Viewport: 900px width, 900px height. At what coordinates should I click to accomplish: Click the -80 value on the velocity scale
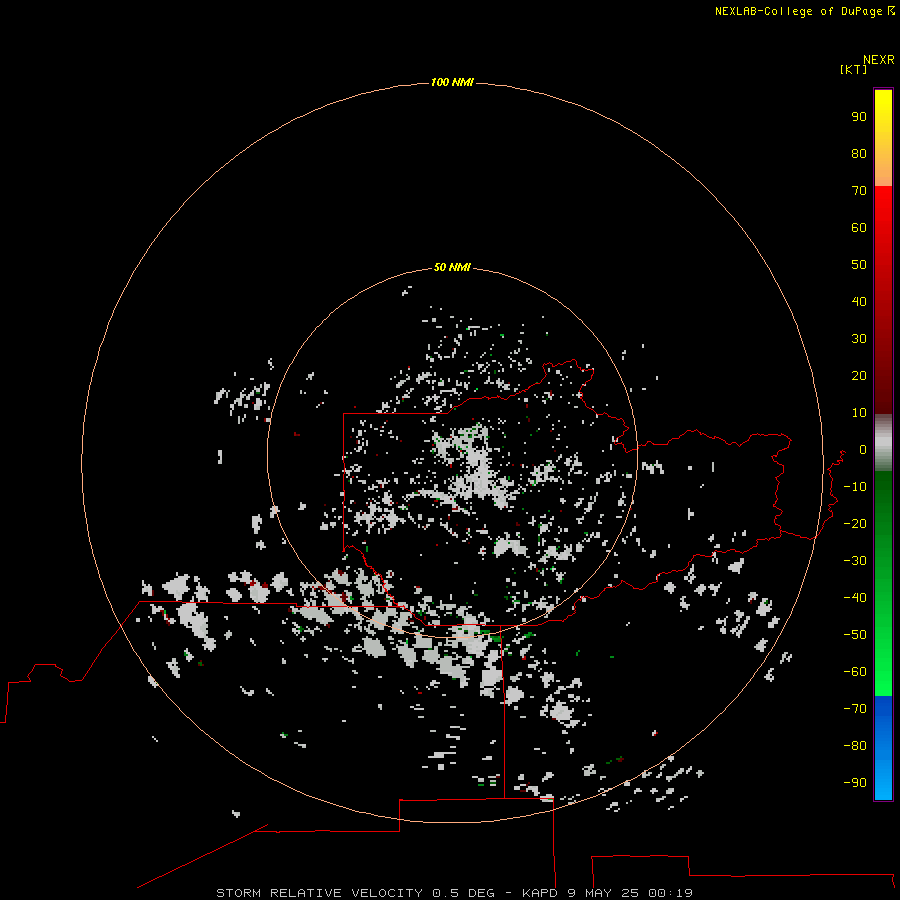(855, 746)
